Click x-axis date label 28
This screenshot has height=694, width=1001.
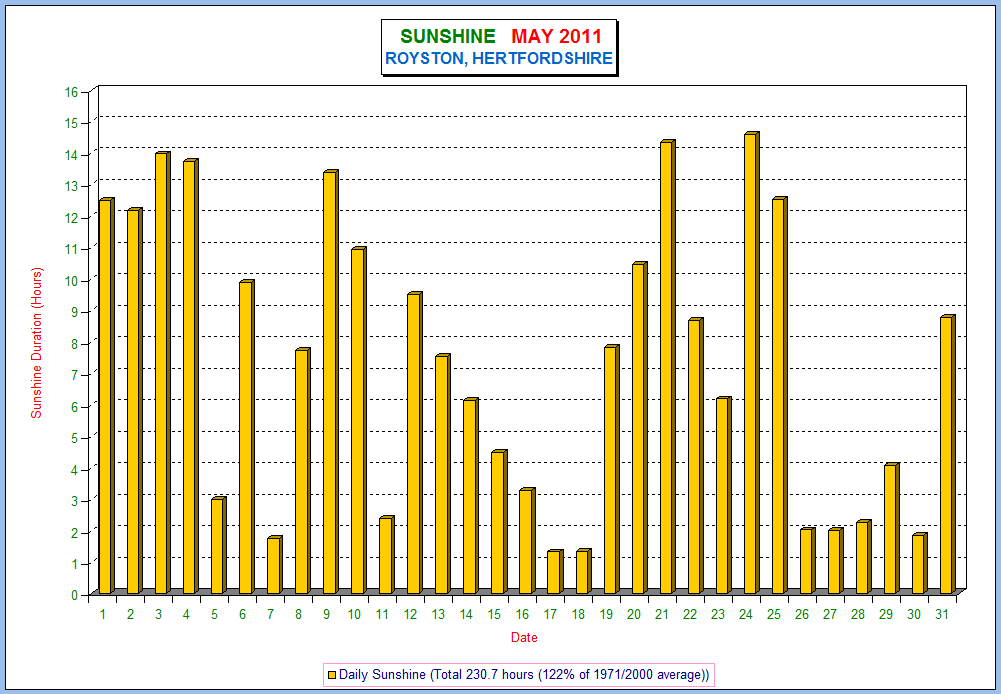click(x=858, y=615)
